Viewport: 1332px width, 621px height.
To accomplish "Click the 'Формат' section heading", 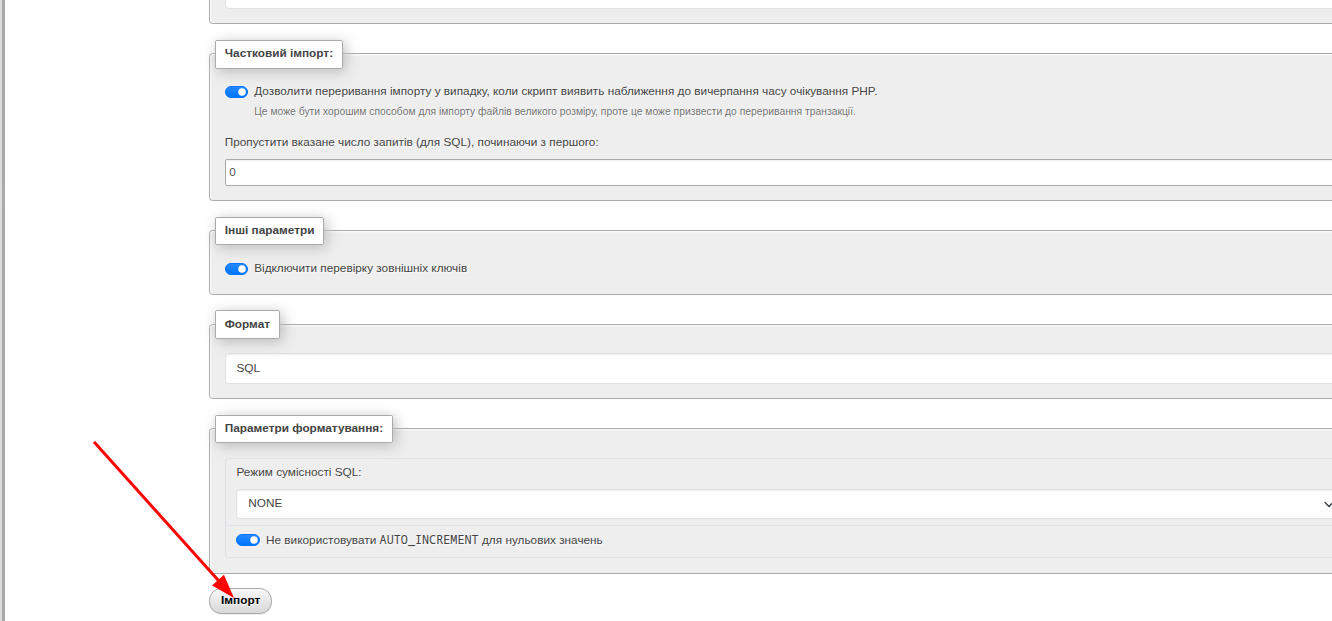I will 248,324.
